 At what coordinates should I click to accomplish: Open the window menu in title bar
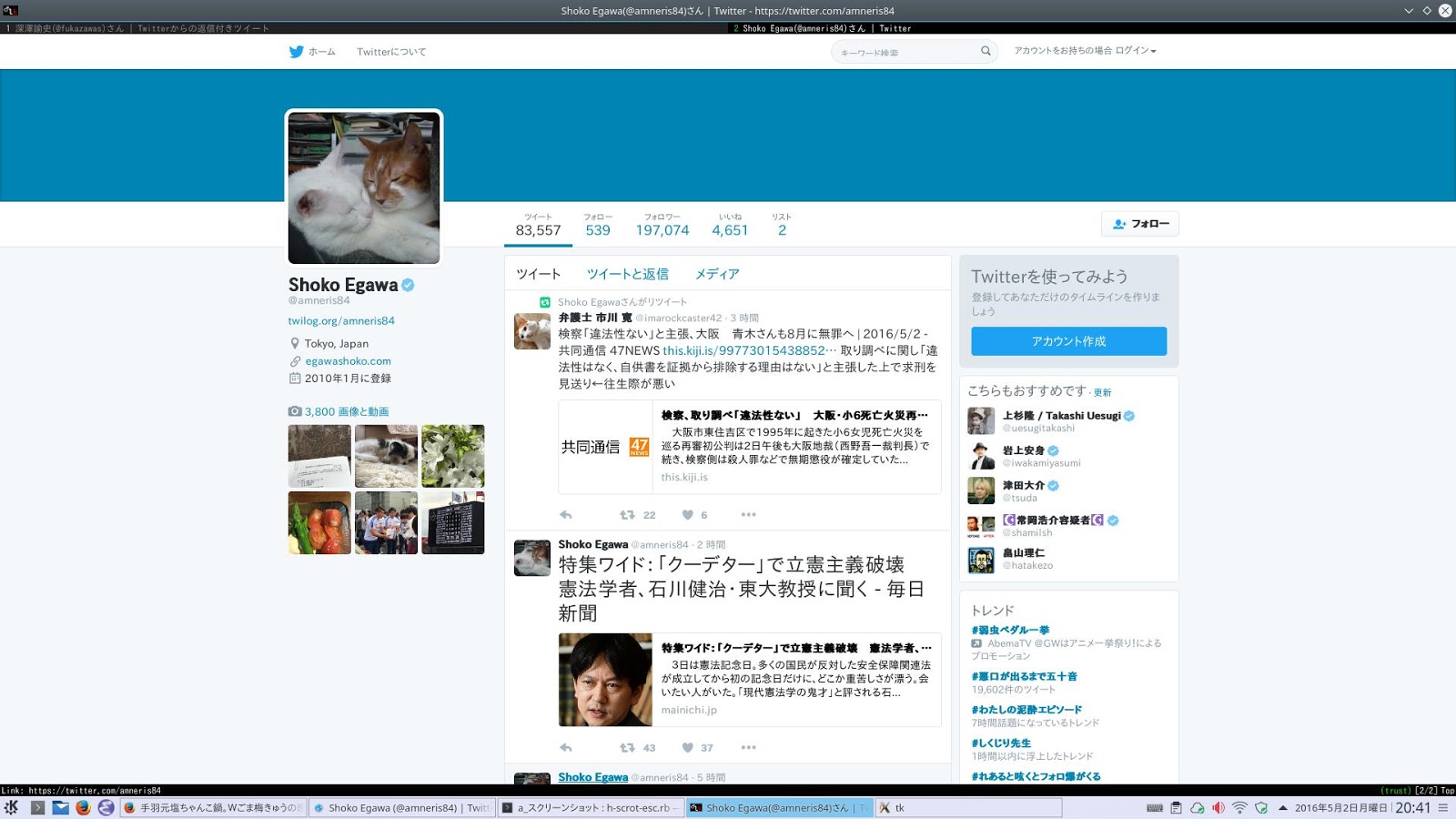[11, 10]
